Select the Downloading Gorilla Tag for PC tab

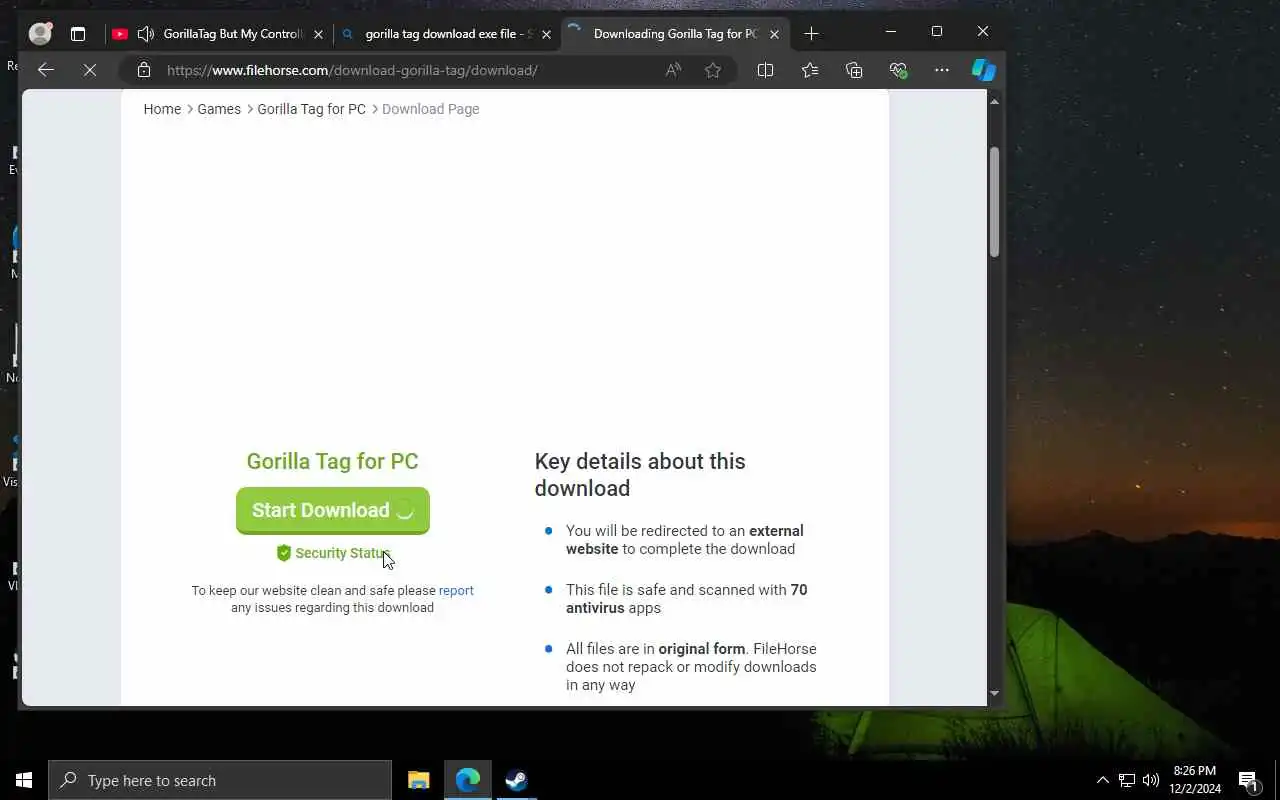coord(675,34)
